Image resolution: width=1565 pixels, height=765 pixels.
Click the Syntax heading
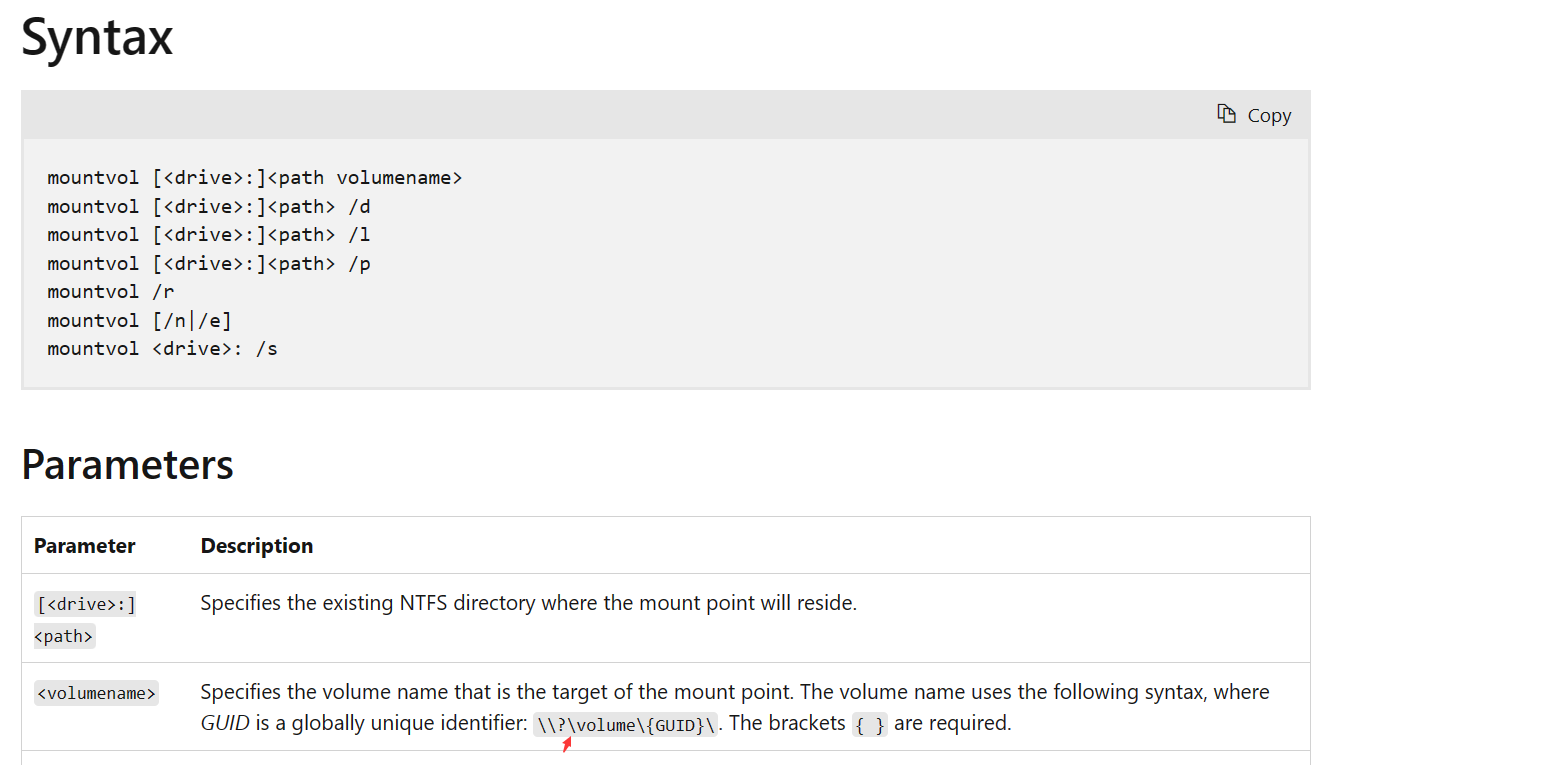click(x=97, y=38)
